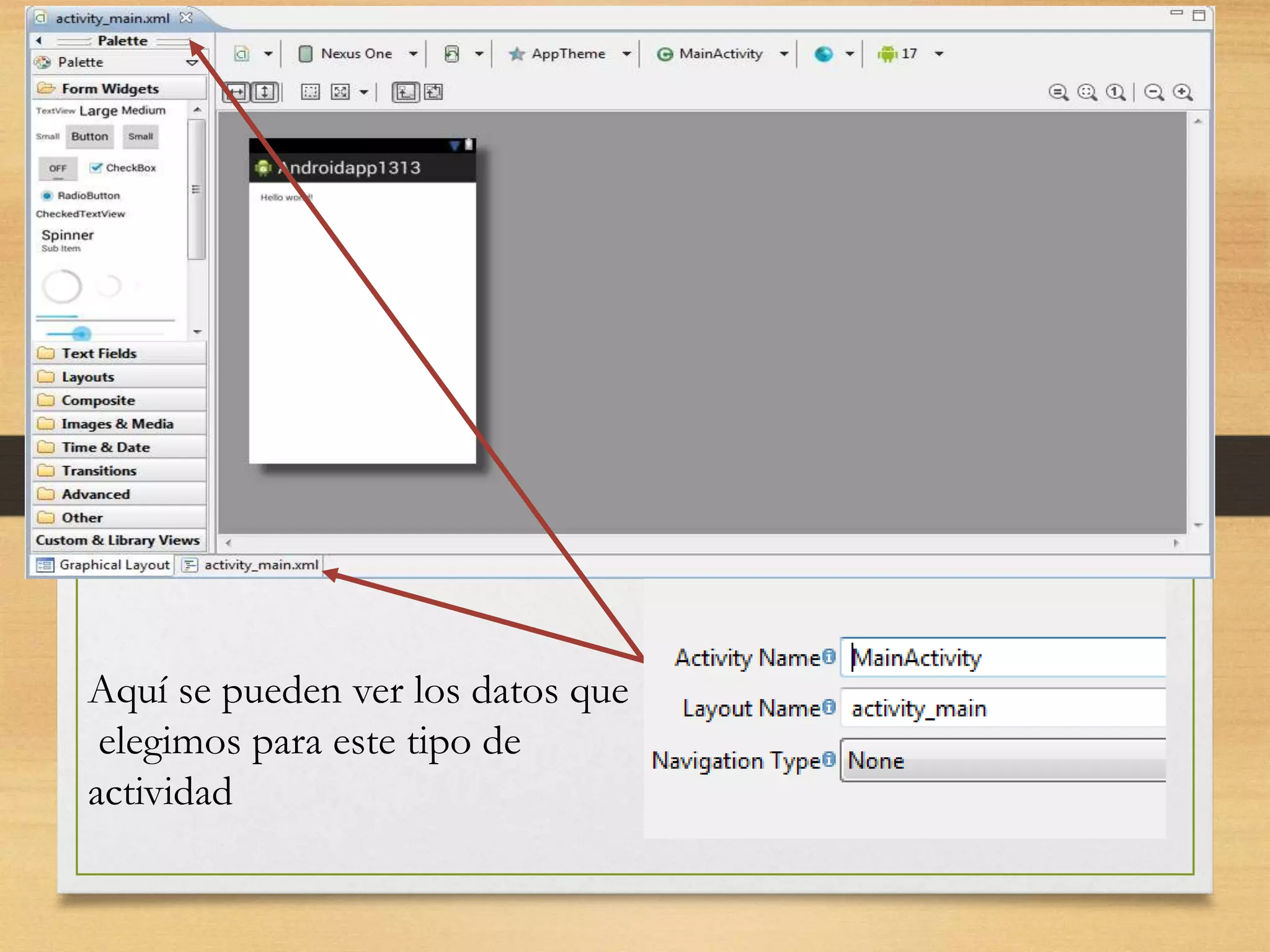
Task: Click the Activity Name input field
Action: point(1003,657)
